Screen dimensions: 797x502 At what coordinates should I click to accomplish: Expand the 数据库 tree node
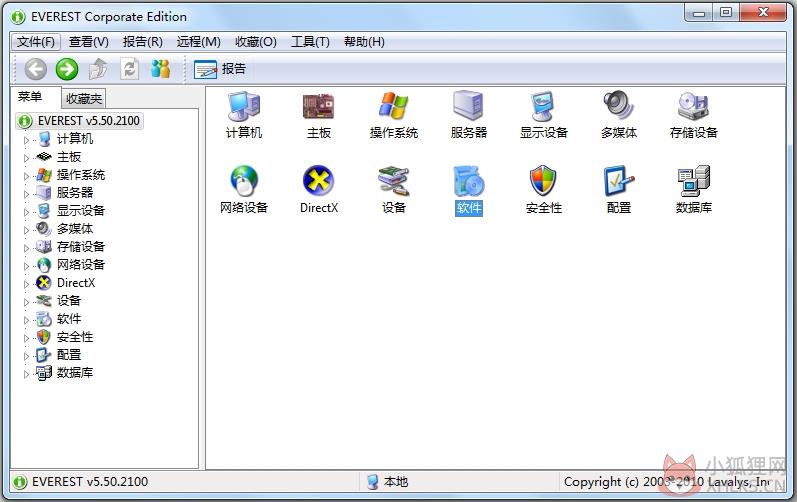tap(26, 374)
